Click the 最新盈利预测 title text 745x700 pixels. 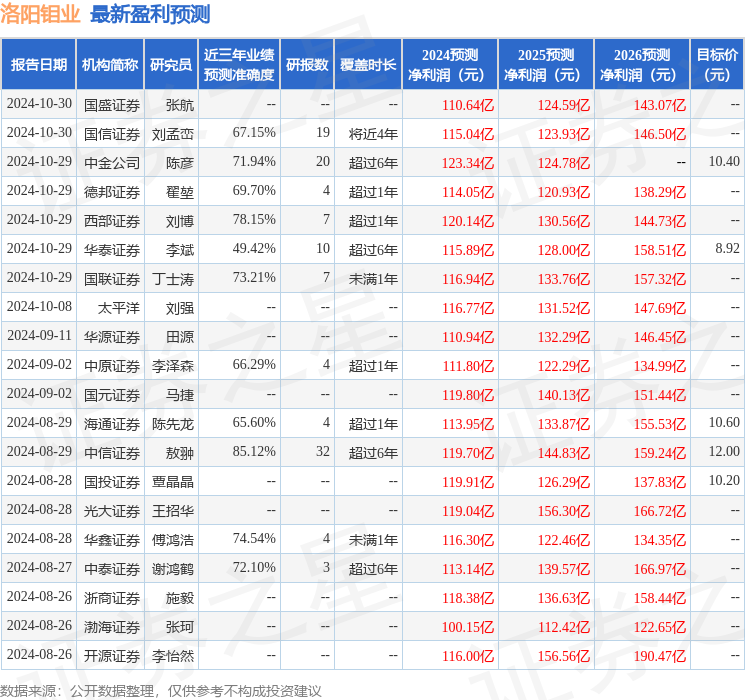point(150,14)
